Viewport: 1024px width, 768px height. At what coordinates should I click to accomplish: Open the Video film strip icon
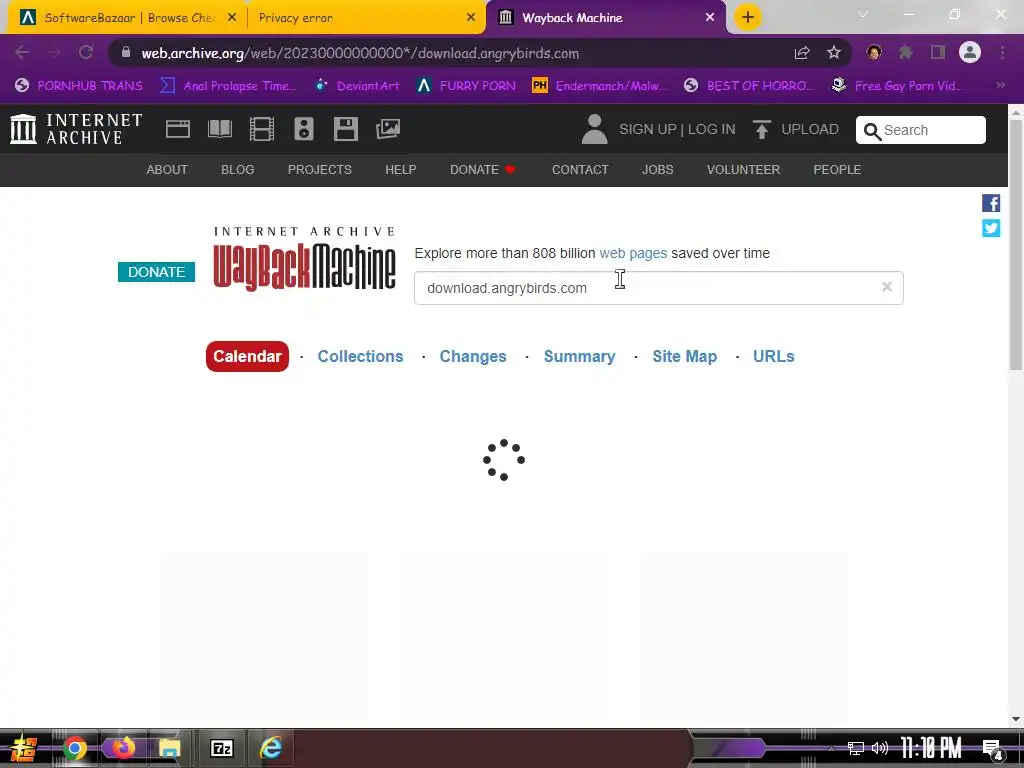click(x=261, y=129)
